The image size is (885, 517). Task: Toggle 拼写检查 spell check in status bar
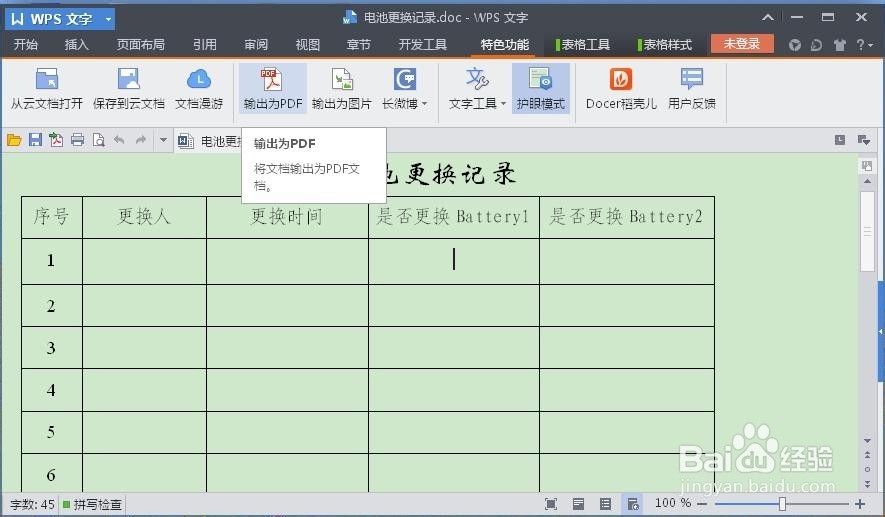[x=93, y=504]
